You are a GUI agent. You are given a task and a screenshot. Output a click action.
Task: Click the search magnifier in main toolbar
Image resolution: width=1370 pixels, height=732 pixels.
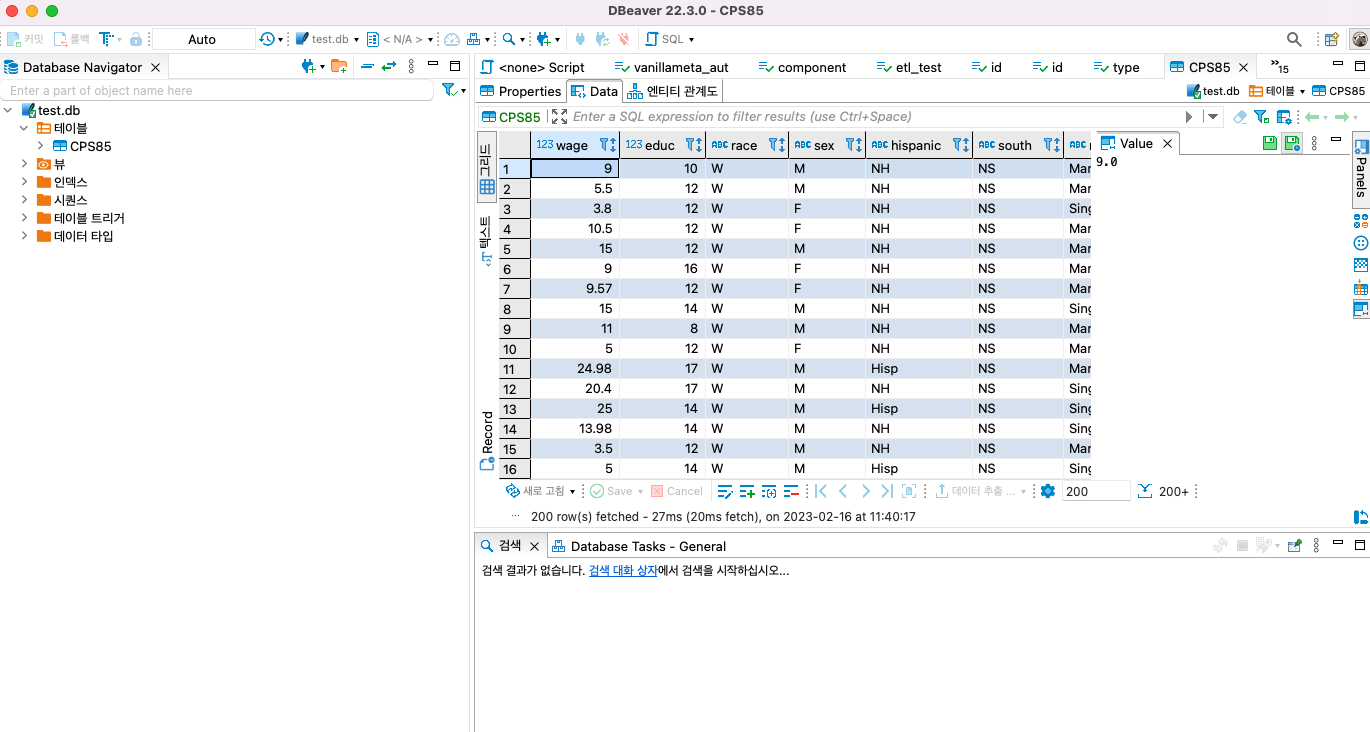(509, 39)
